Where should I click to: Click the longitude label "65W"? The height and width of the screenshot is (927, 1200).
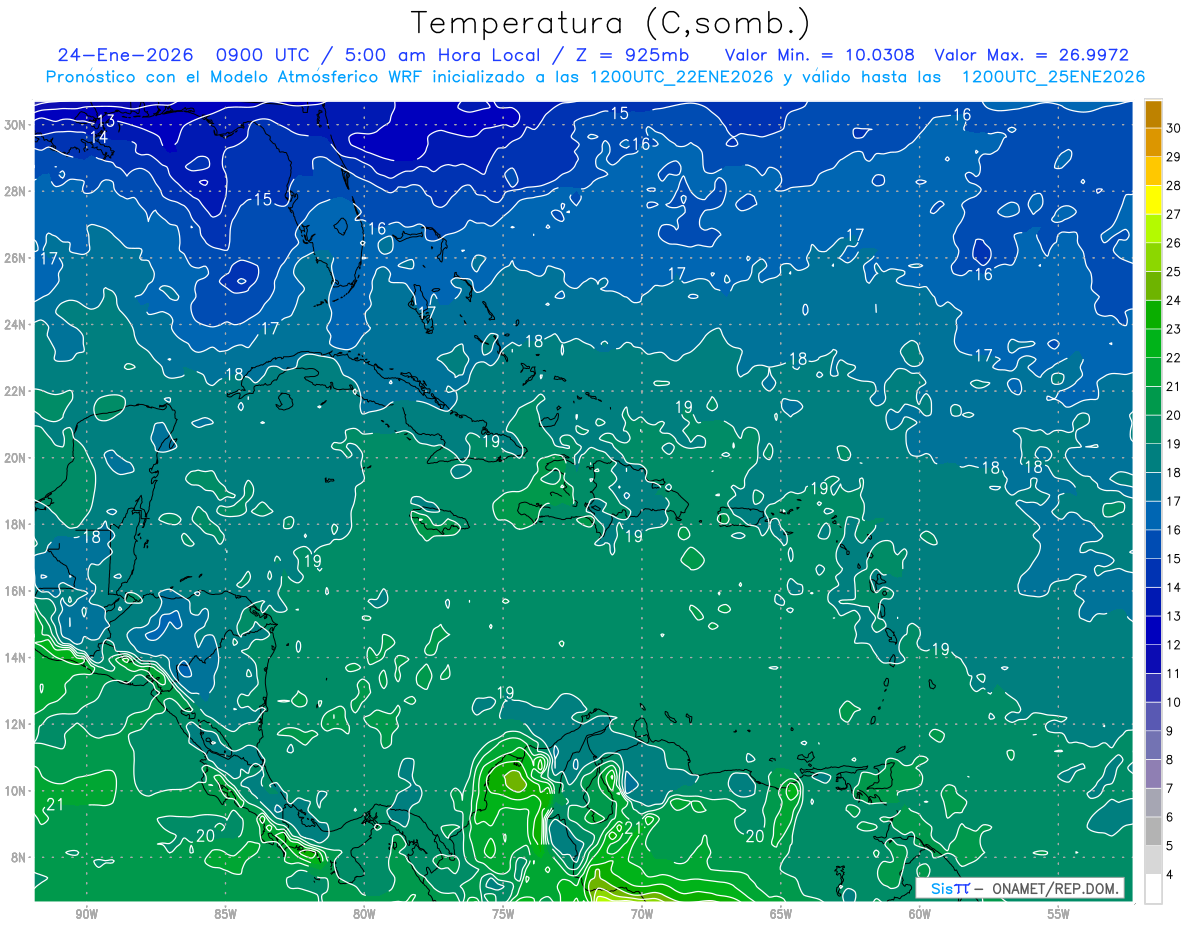(x=781, y=915)
